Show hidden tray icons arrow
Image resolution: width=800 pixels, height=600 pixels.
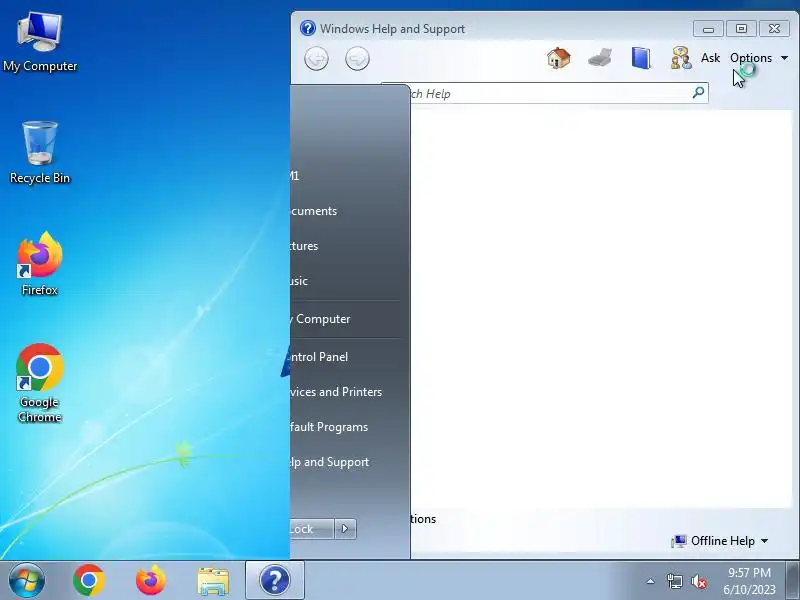click(651, 581)
